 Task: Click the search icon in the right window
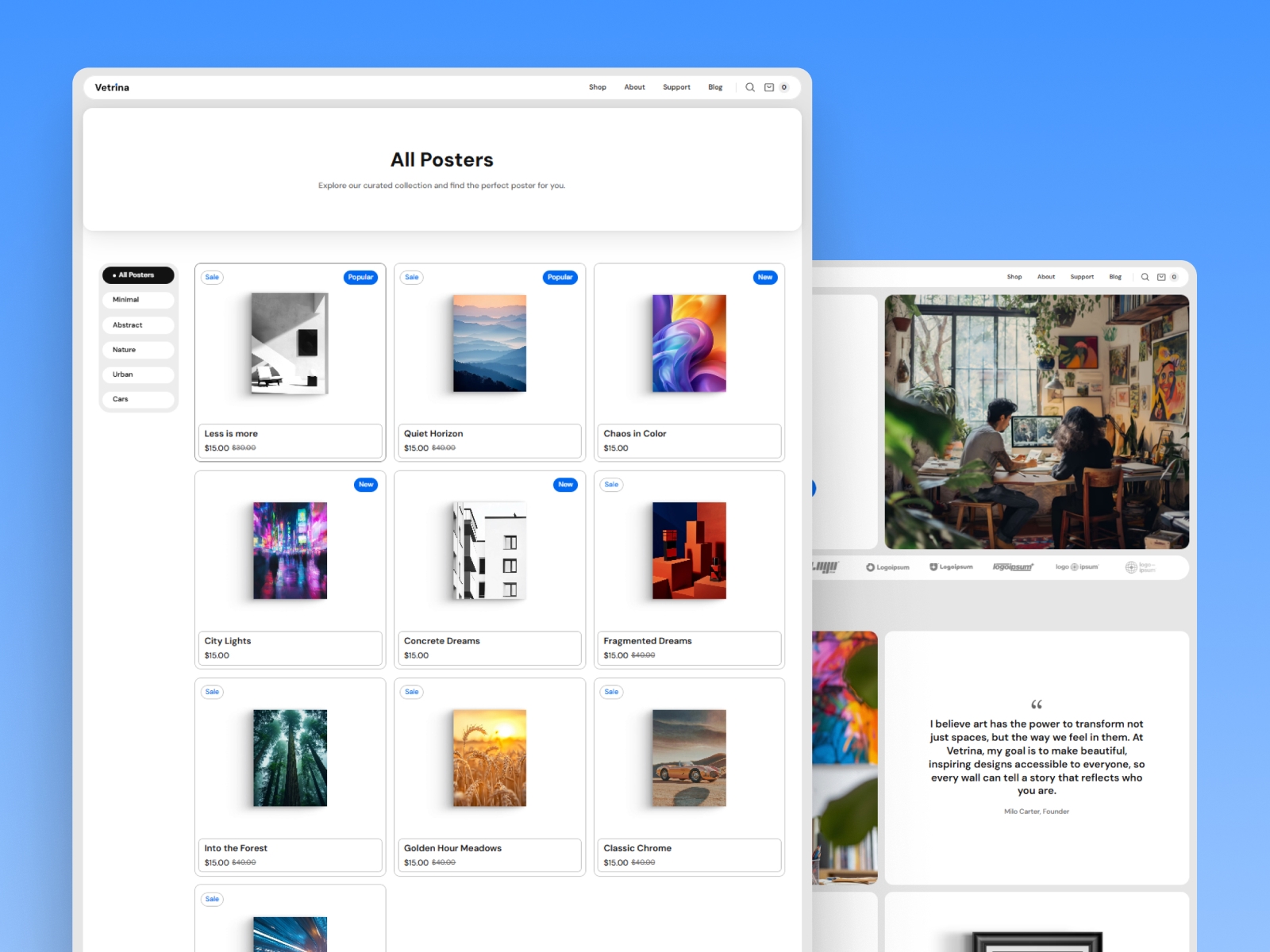[x=1145, y=277]
